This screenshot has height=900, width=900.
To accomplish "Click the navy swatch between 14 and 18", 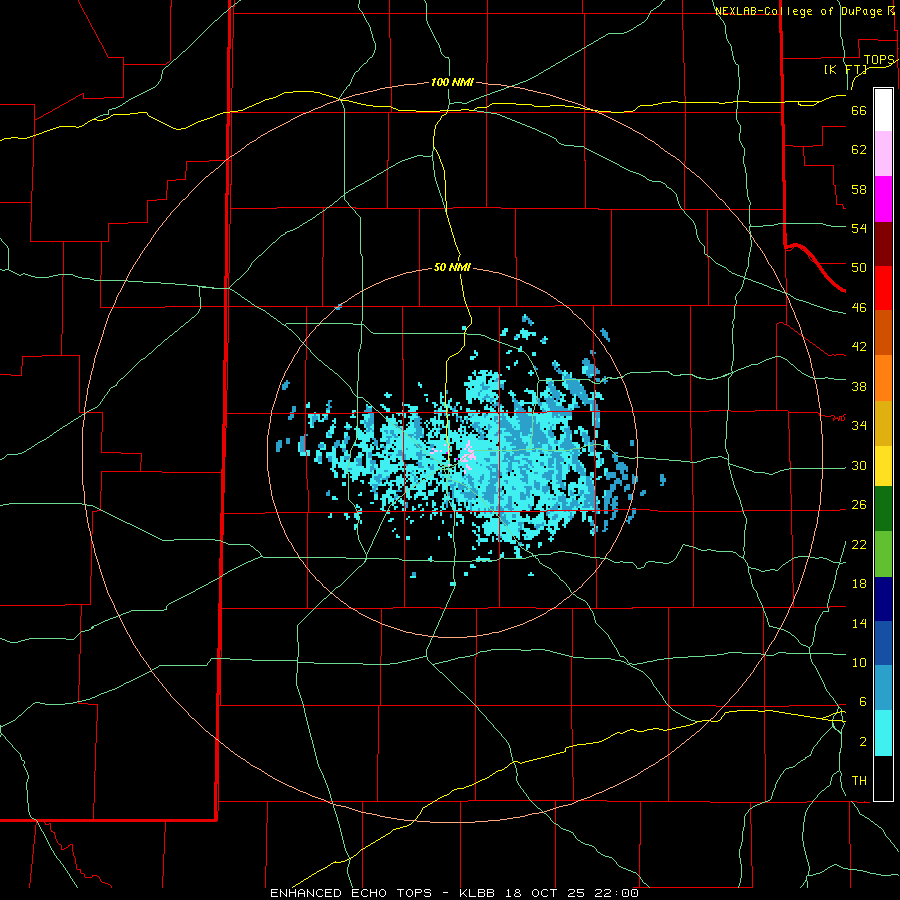I will tap(883, 599).
